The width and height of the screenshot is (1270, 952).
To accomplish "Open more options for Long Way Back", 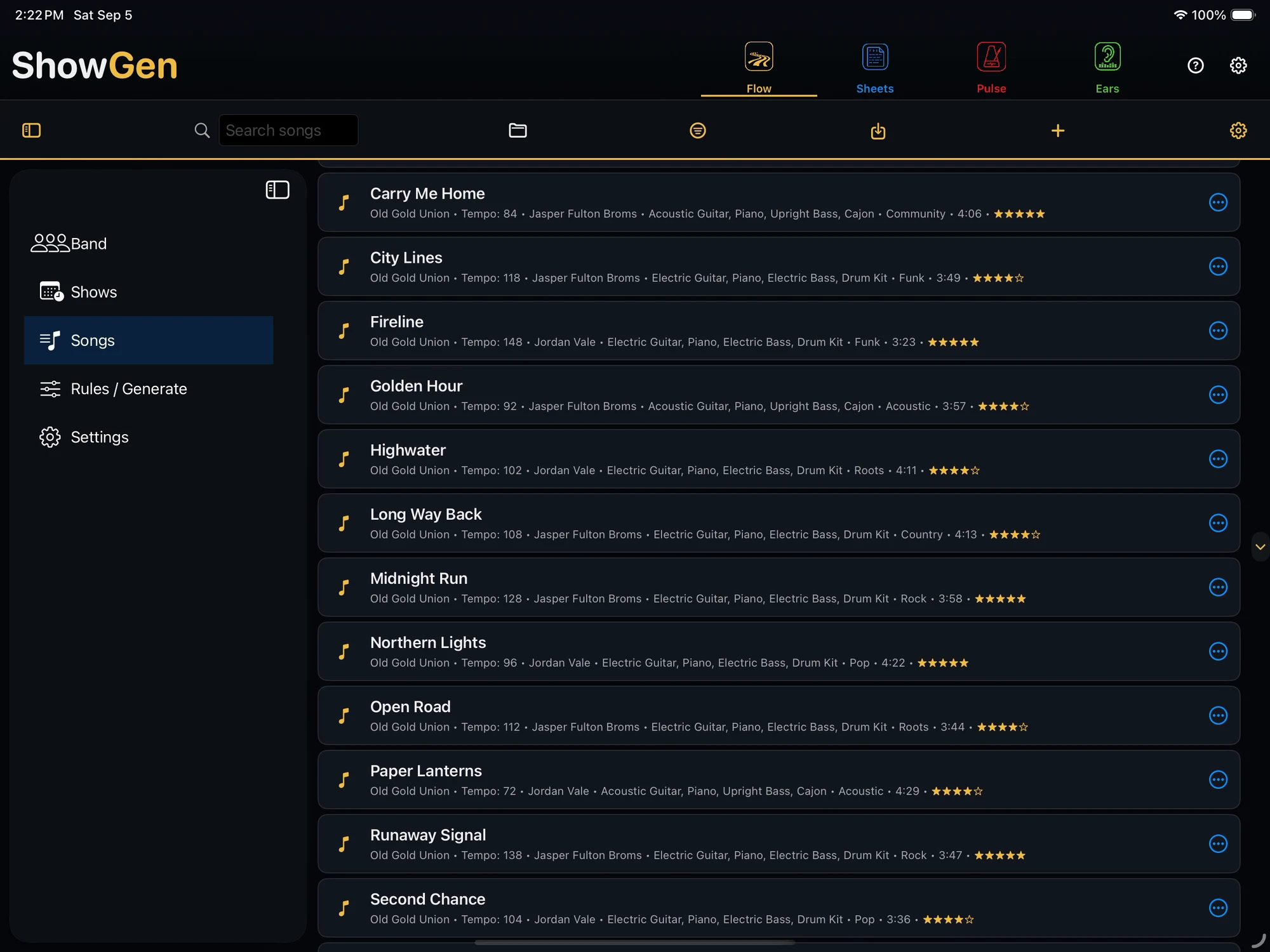I will click(x=1218, y=523).
